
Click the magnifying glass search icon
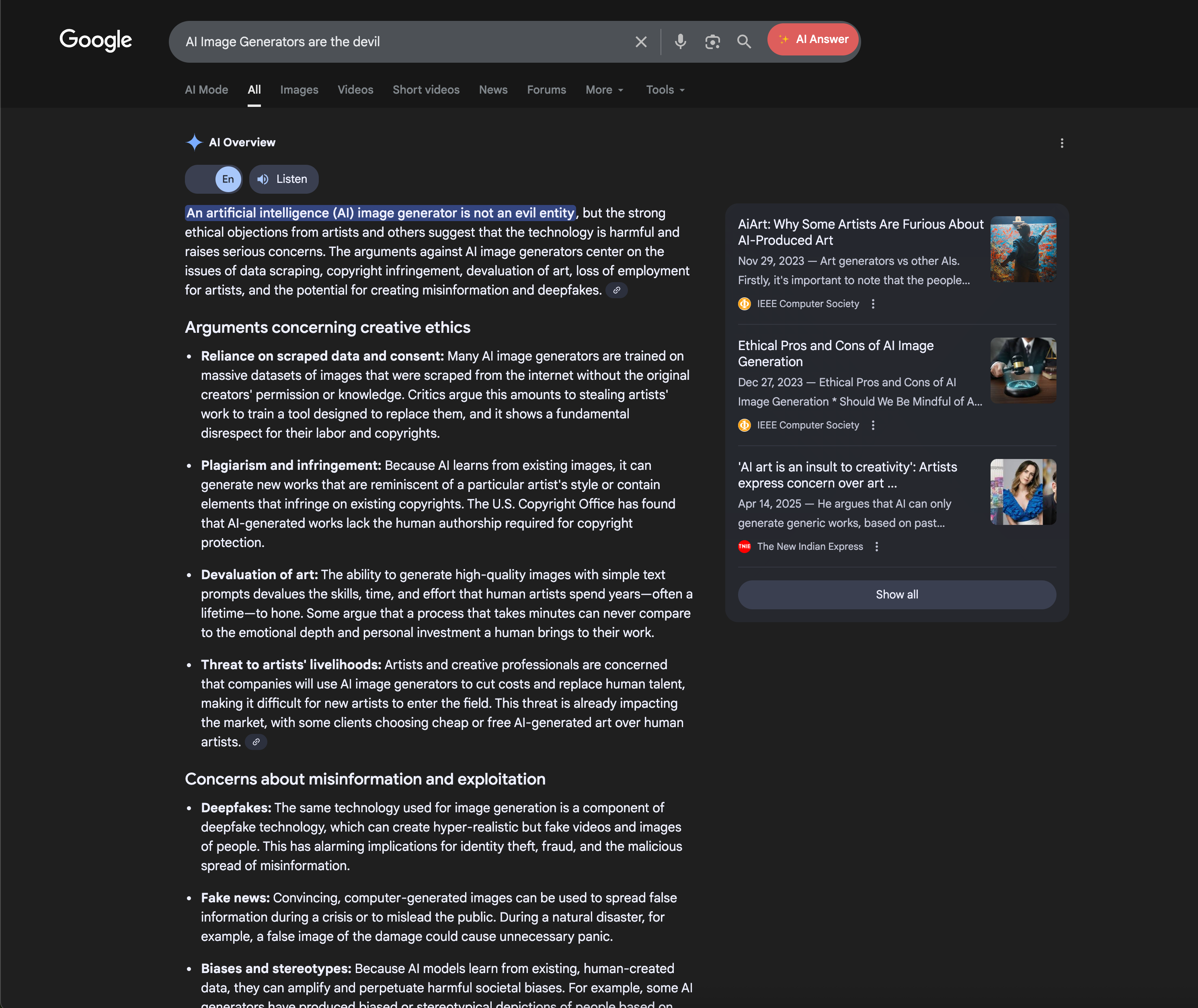(x=744, y=42)
